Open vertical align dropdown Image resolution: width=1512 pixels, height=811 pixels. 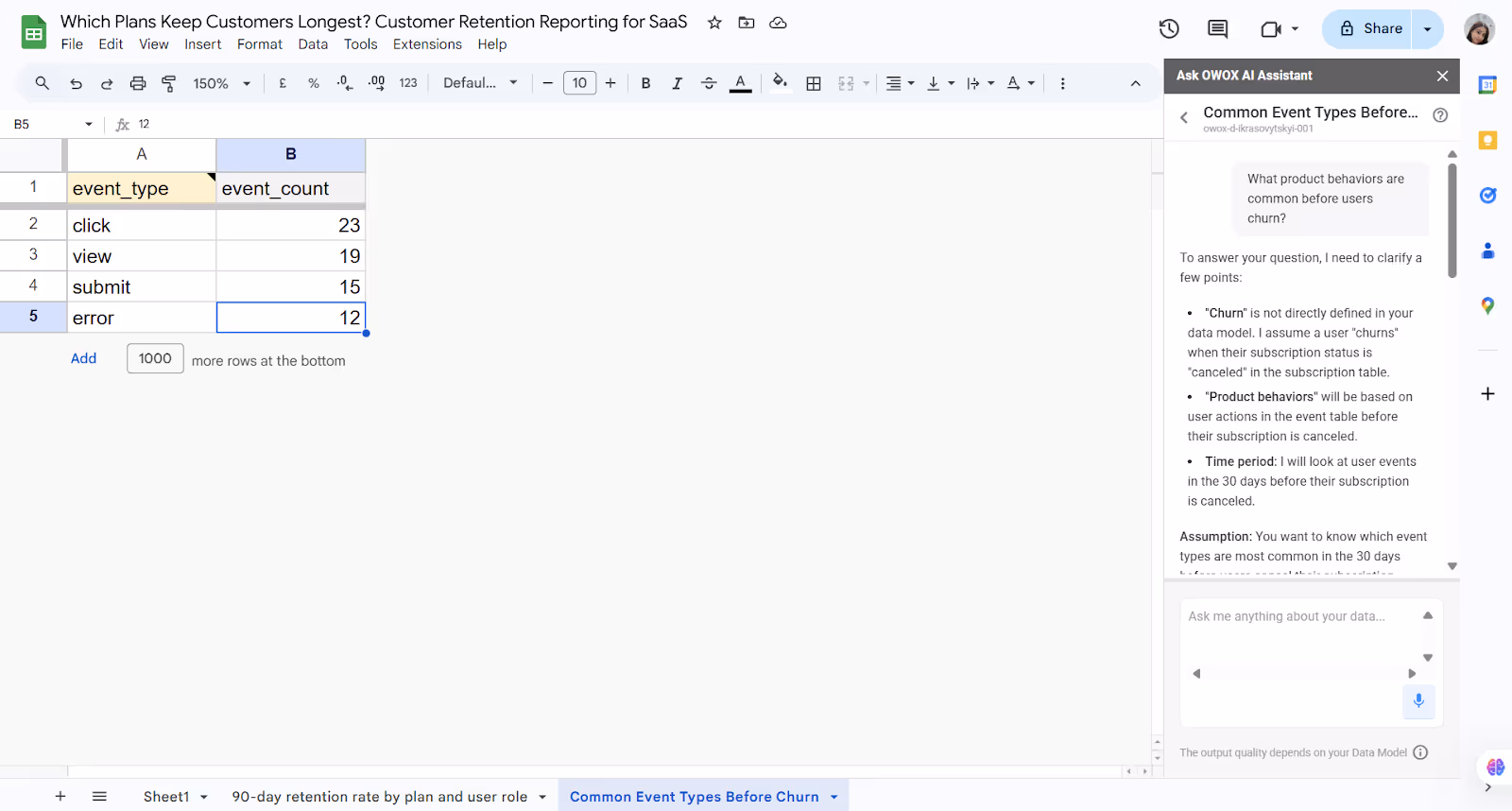tap(940, 83)
